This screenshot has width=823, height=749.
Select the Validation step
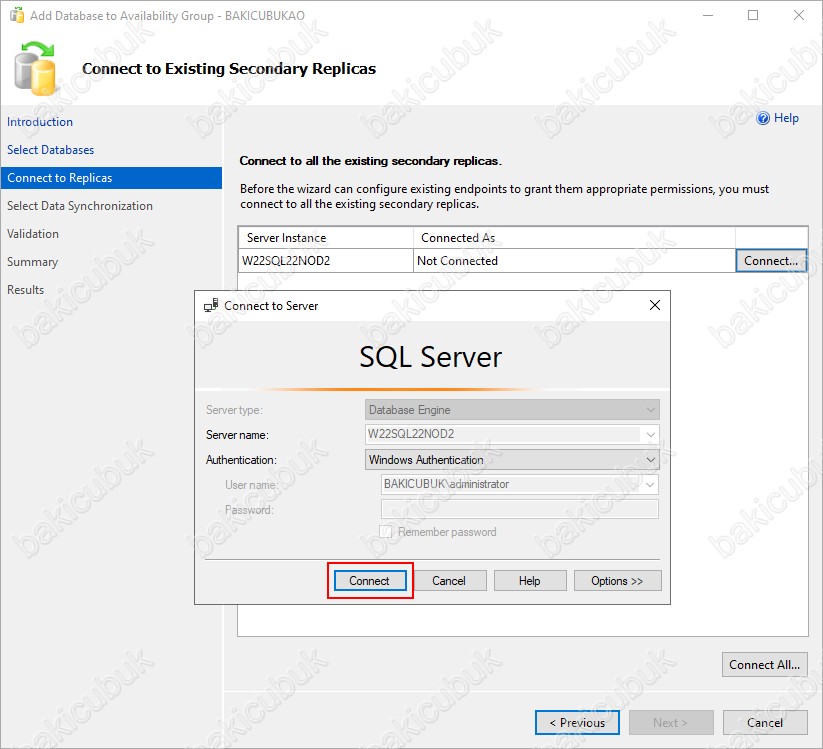point(33,234)
